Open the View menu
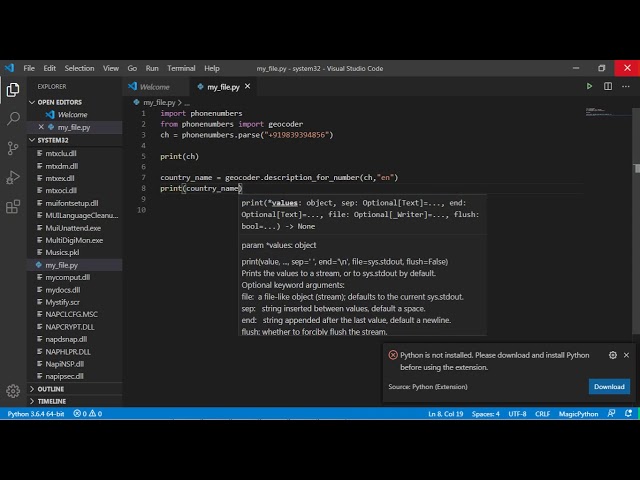Image resolution: width=640 pixels, height=480 pixels. tap(111, 68)
